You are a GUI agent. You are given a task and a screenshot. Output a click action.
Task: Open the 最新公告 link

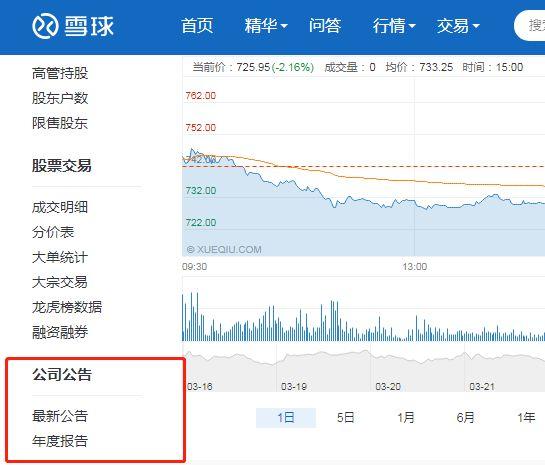click(60, 416)
